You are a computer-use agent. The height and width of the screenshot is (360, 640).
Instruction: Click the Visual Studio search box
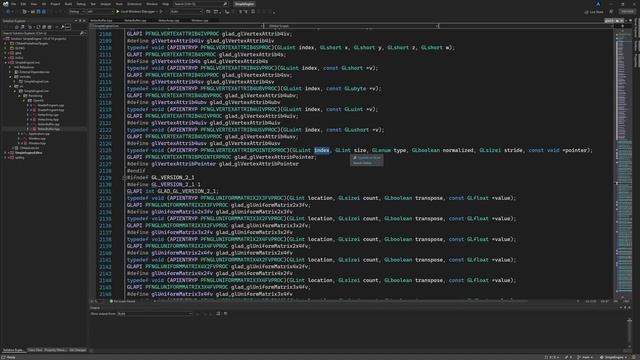click(200, 4)
